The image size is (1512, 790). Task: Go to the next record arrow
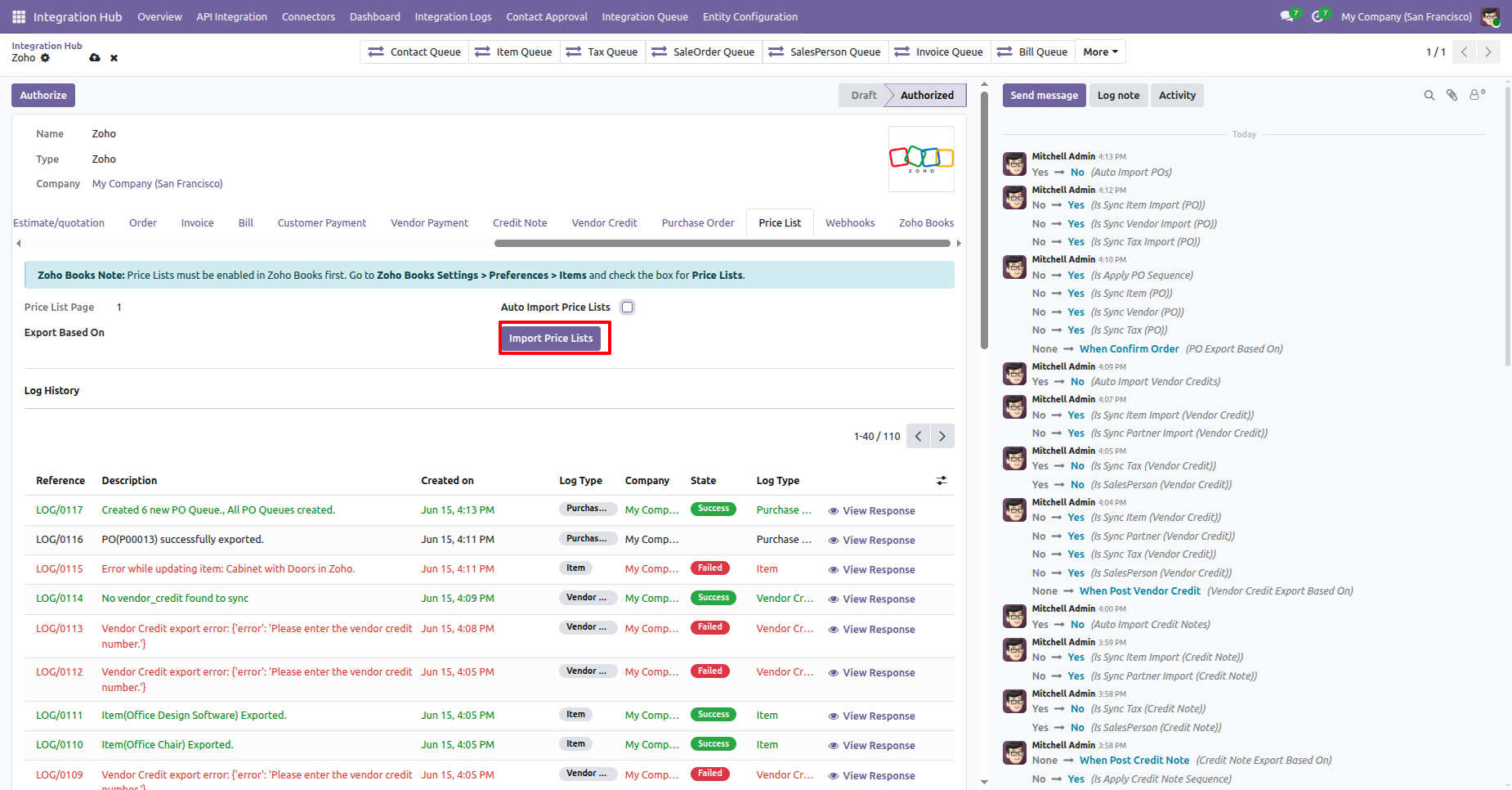(x=1488, y=52)
